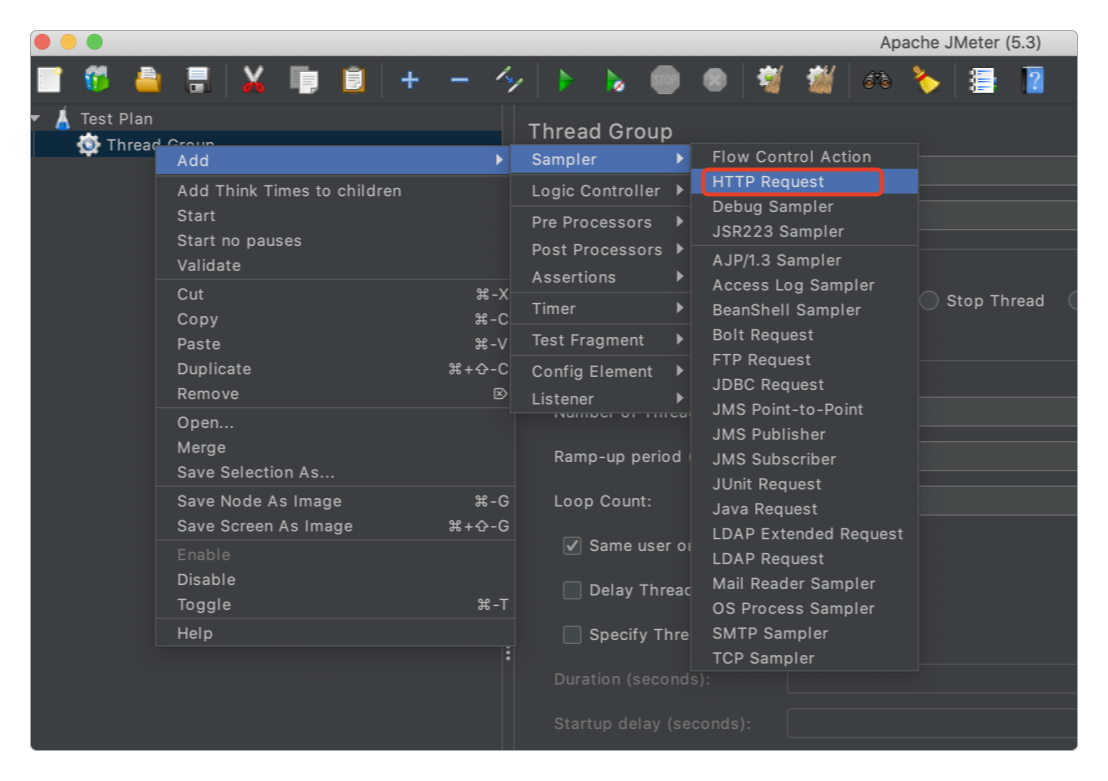
Task: Select Test Plan in the tree
Action: pos(117,119)
